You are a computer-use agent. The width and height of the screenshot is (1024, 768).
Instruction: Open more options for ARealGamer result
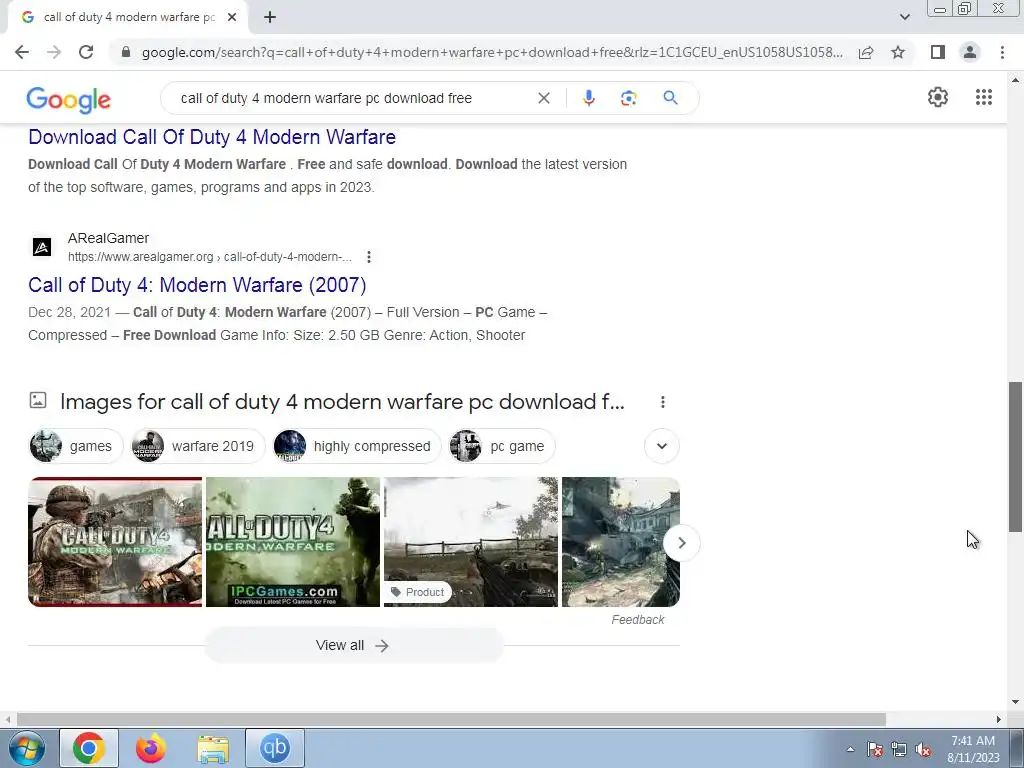[x=369, y=257]
